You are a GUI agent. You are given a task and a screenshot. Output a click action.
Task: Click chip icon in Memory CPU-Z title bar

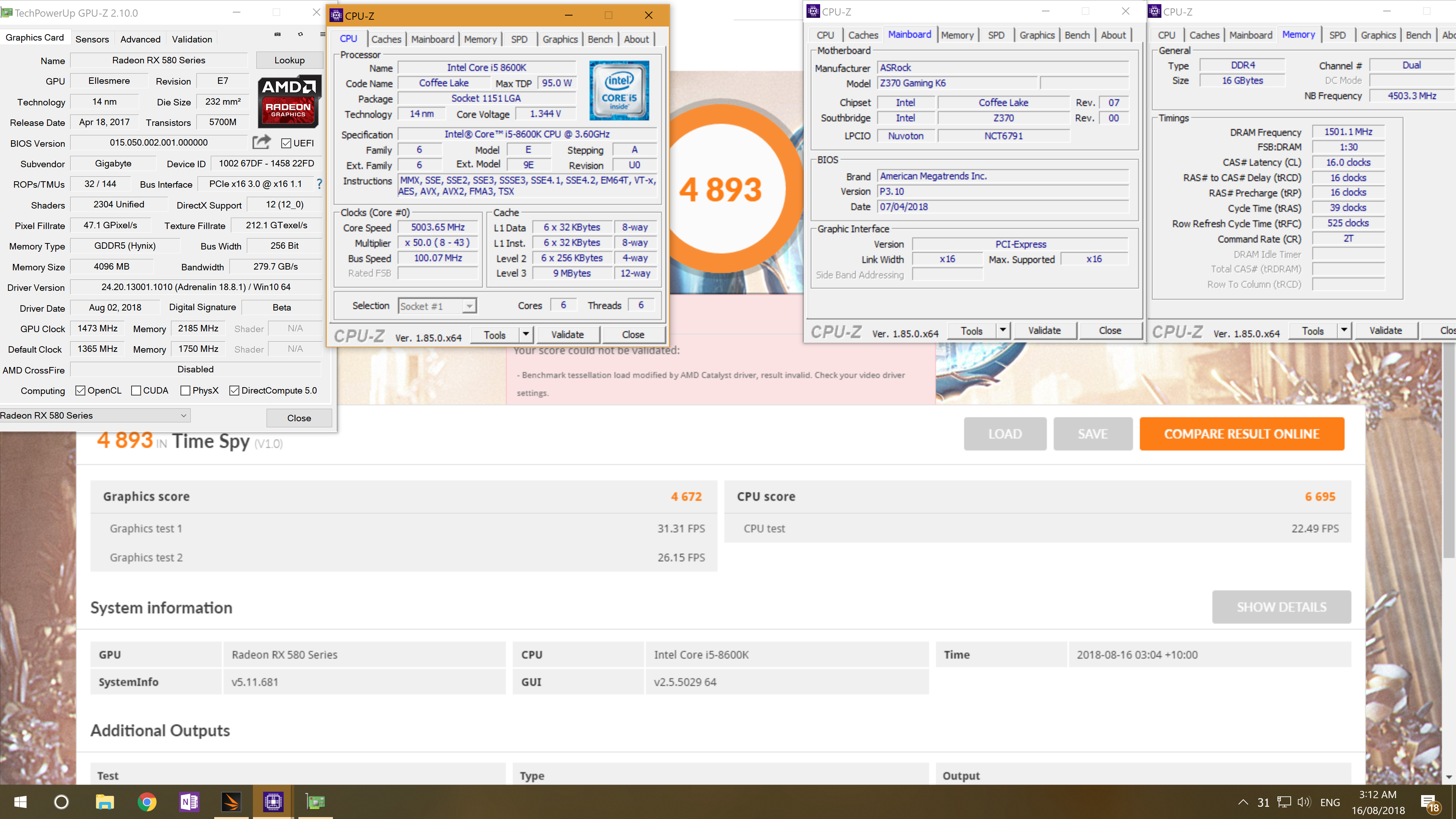click(1154, 11)
